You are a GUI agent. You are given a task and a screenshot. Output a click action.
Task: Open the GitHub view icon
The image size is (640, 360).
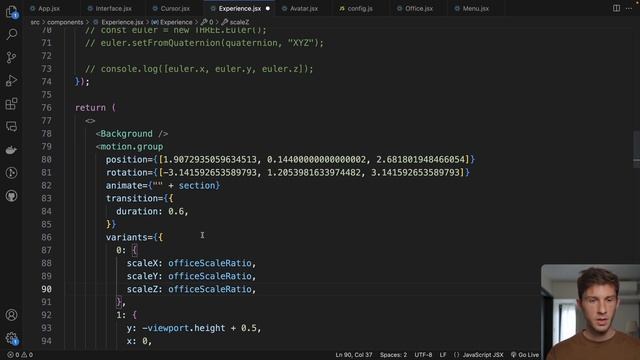point(11,196)
